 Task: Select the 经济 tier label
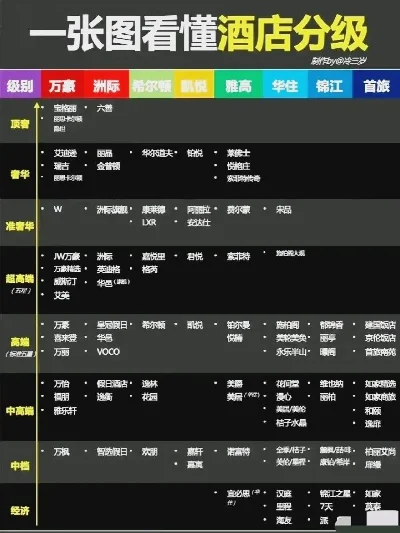click(x=20, y=511)
